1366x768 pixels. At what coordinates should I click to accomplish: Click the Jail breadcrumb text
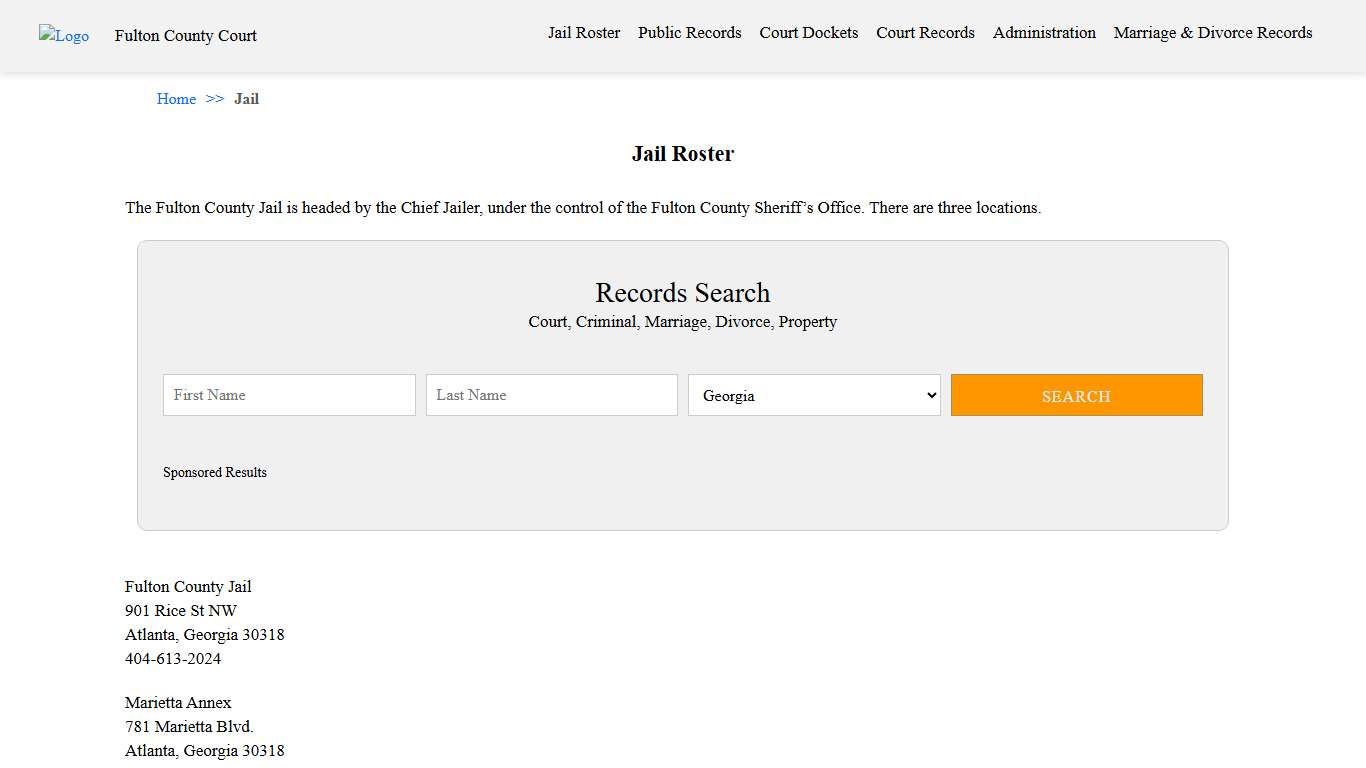246,99
